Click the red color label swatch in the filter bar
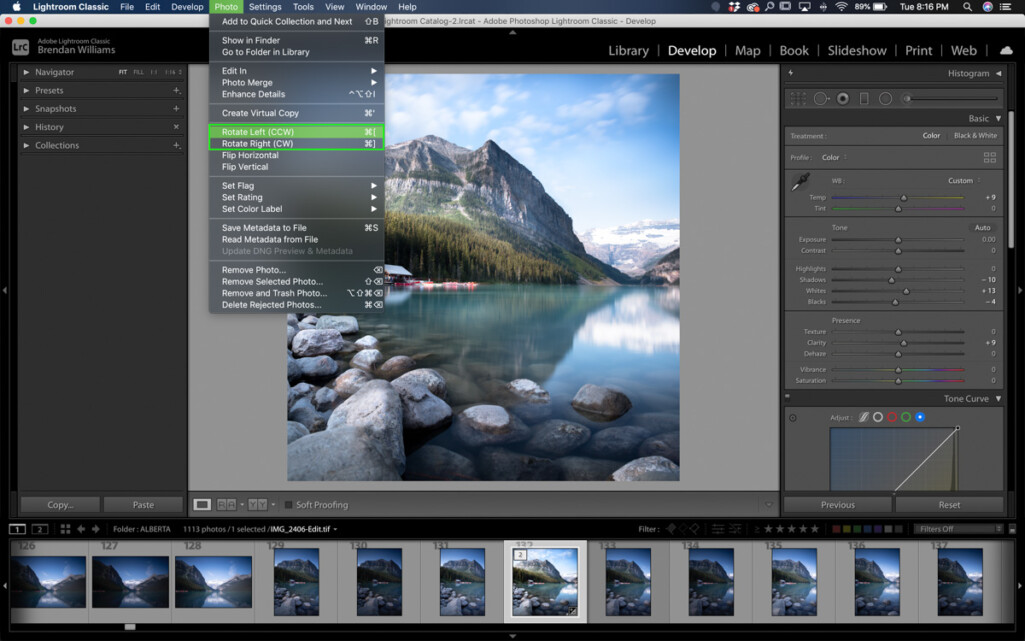 [836, 528]
